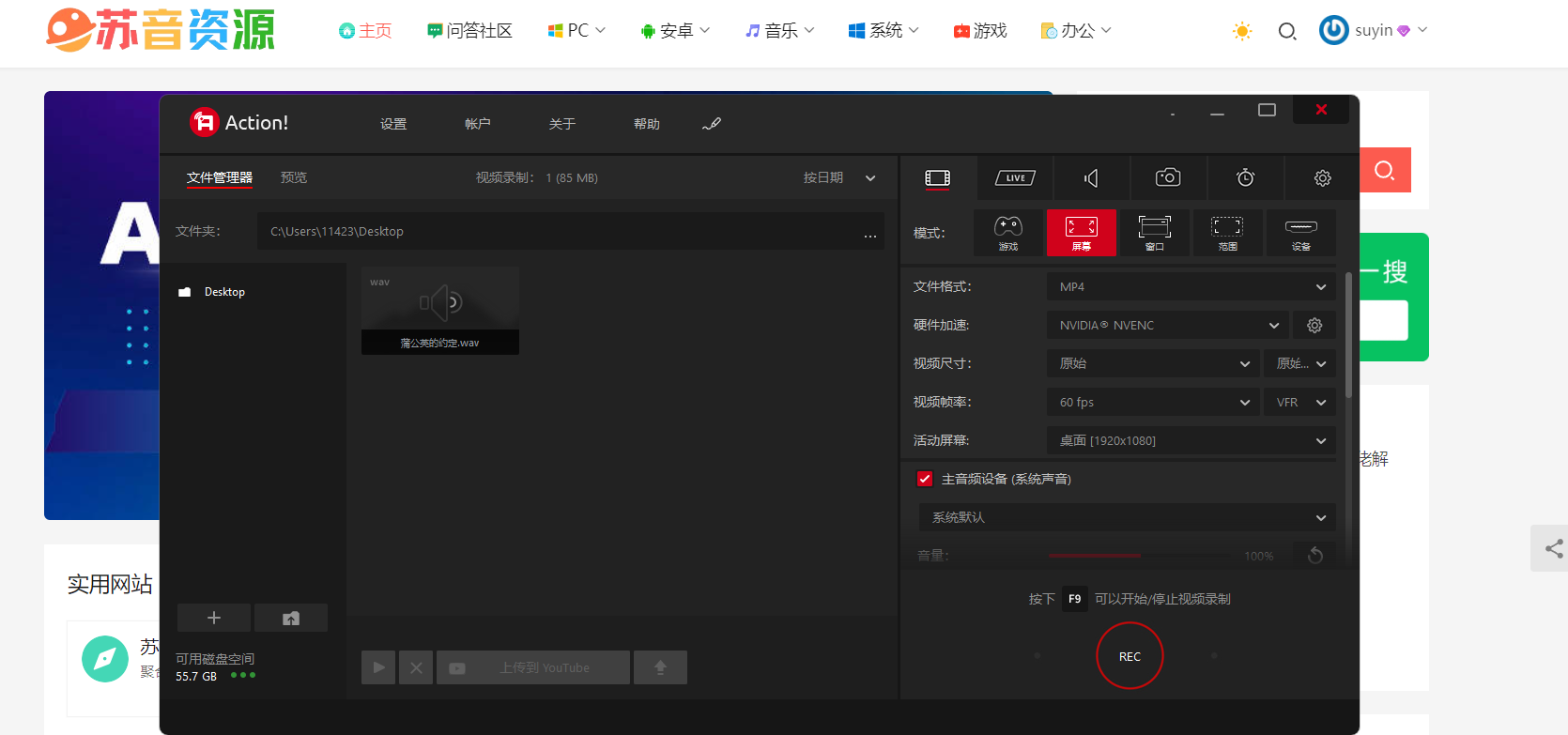
Task: Expand the Android menu (安卓)
Action: coord(675,31)
